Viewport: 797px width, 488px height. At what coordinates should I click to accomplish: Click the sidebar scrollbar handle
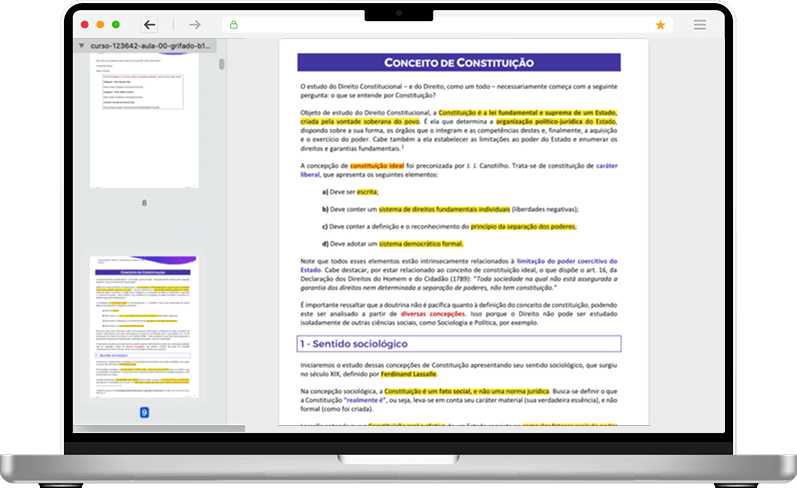pyautogui.click(x=221, y=65)
